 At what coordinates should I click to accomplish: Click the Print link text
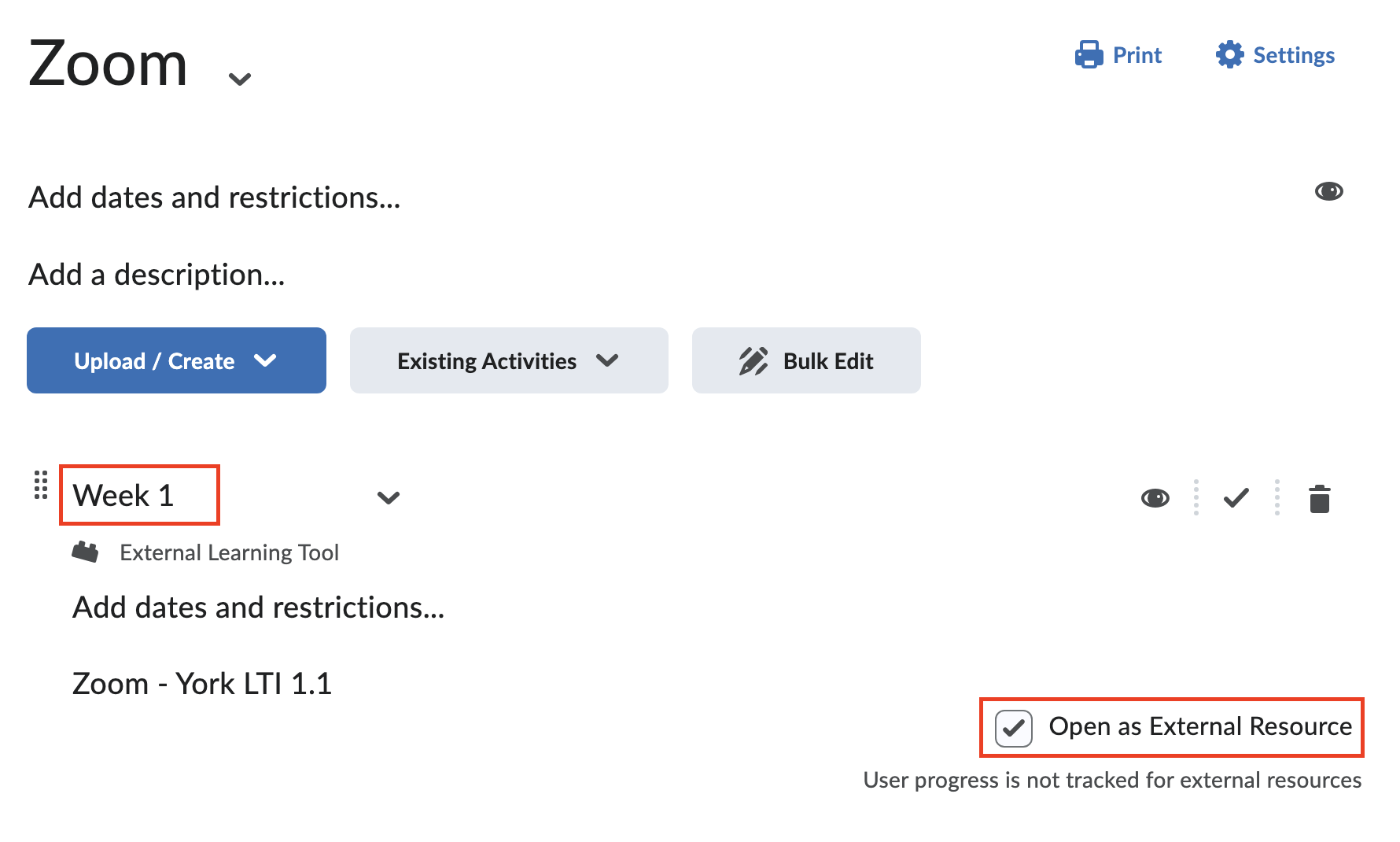1137,55
